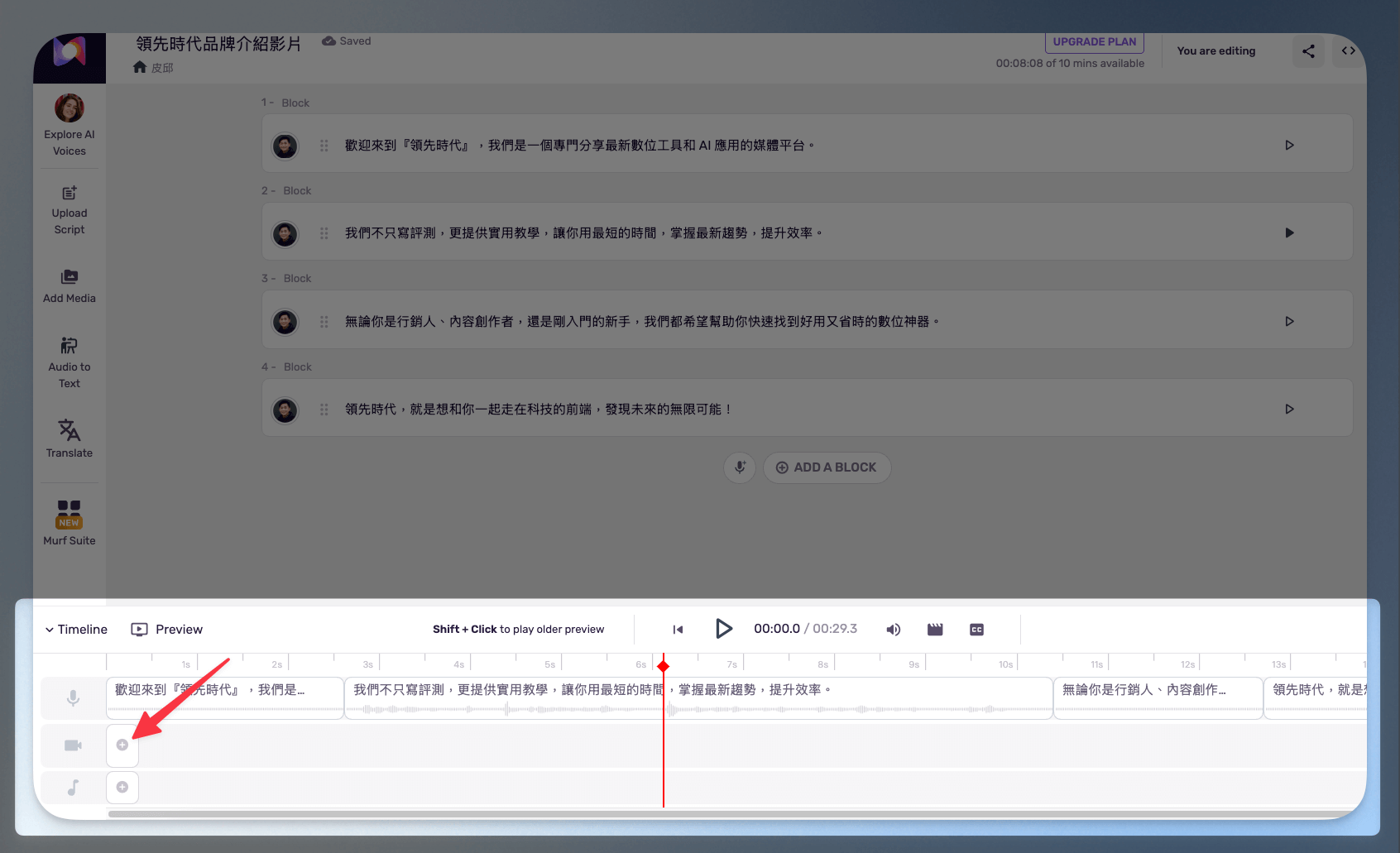Viewport: 1400px width, 853px height.
Task: Select the Audio to Text tool
Action: coord(70,362)
